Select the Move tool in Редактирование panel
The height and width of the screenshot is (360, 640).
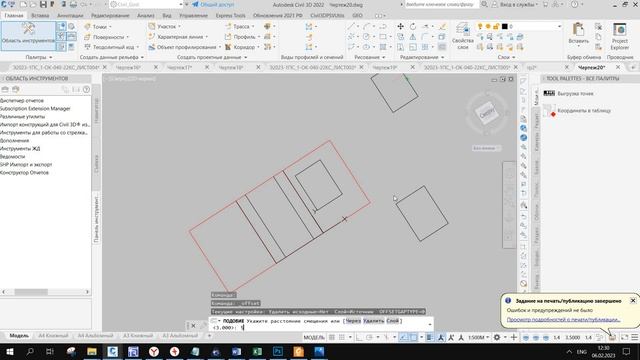(x=400, y=26)
